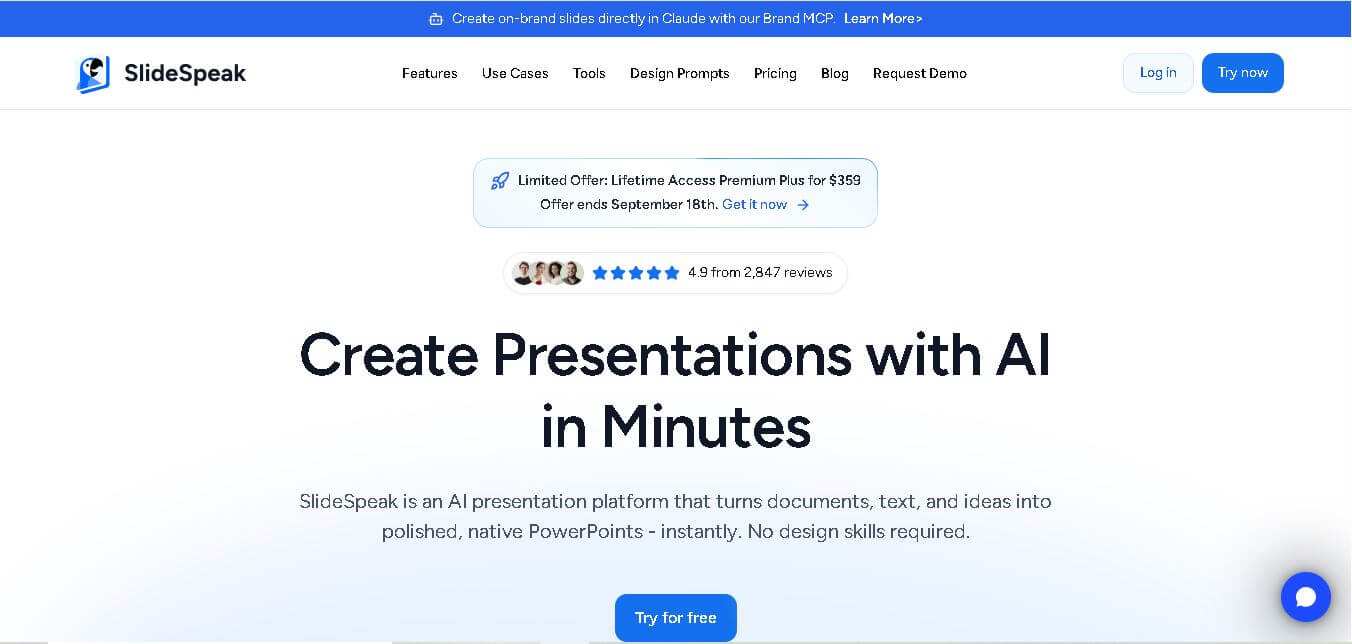Click the Limited Offer Lifetime Access text
Viewport: 1352px width, 644px height.
[689, 181]
